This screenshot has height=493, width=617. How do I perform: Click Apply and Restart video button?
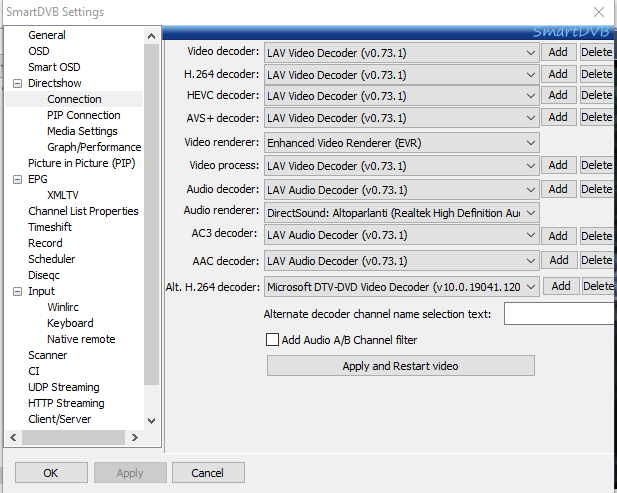[401, 366]
